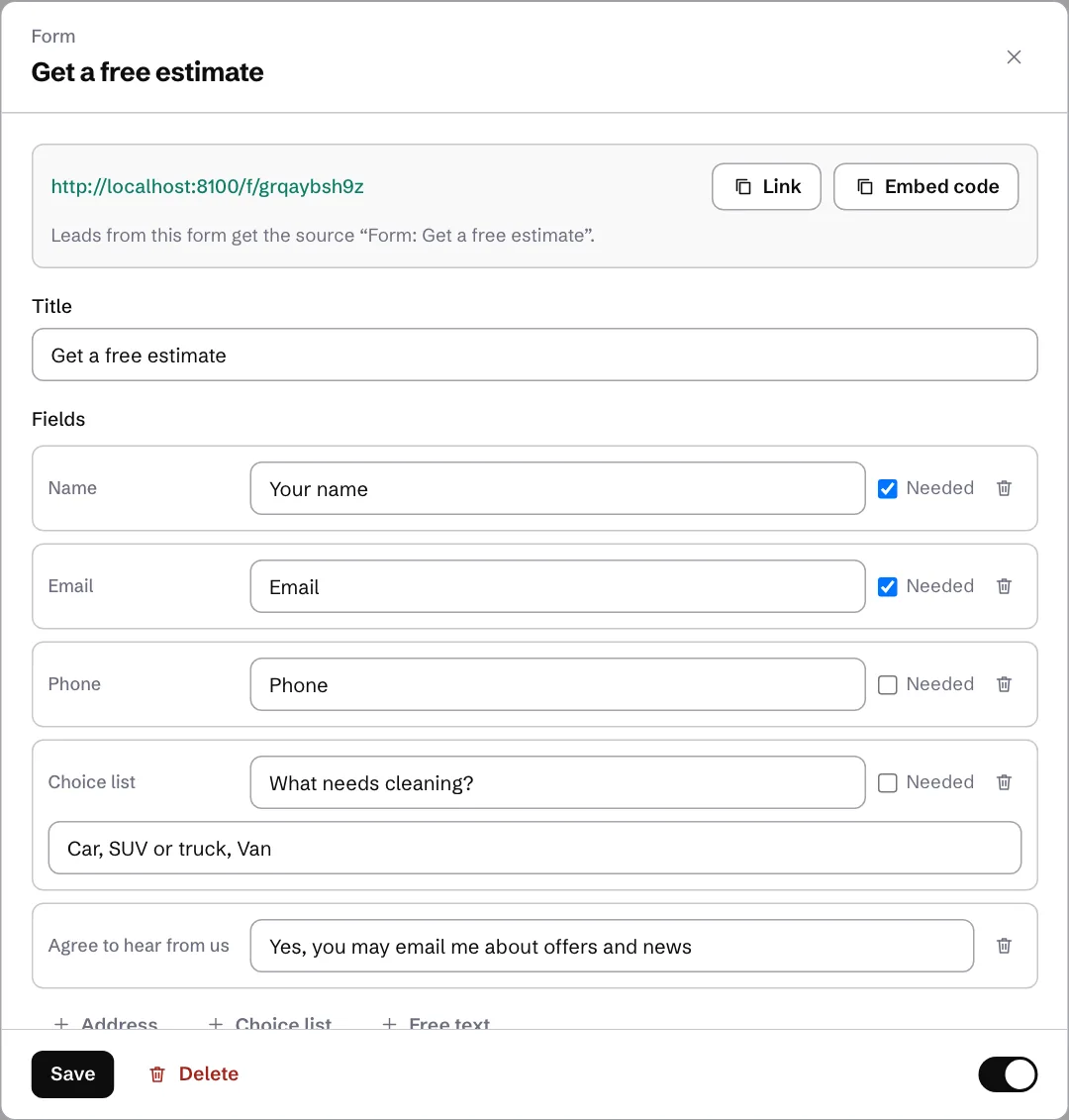
Task: Click the red Delete form button
Action: pyautogui.click(x=194, y=1074)
